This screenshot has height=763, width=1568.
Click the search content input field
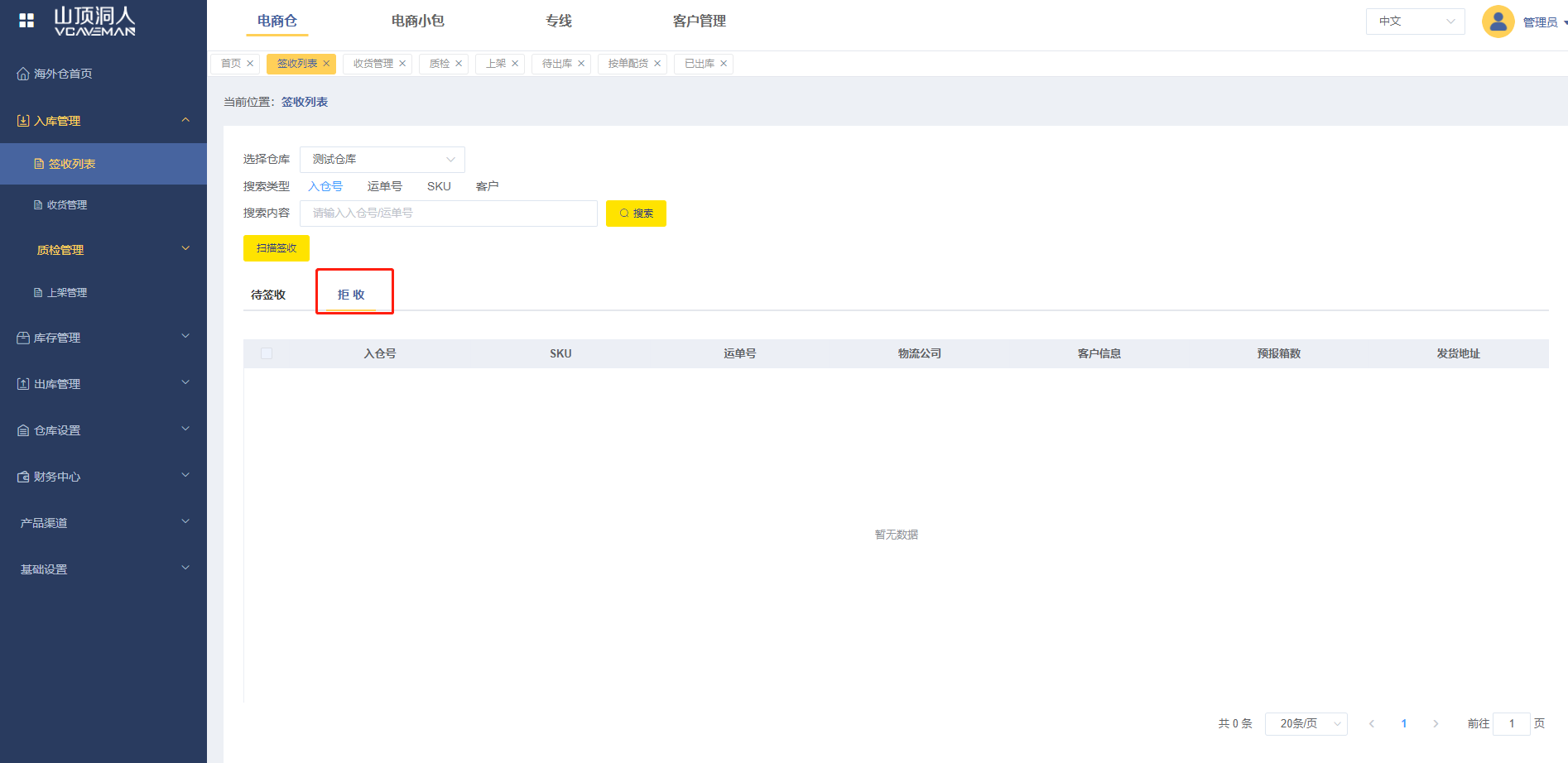point(448,214)
